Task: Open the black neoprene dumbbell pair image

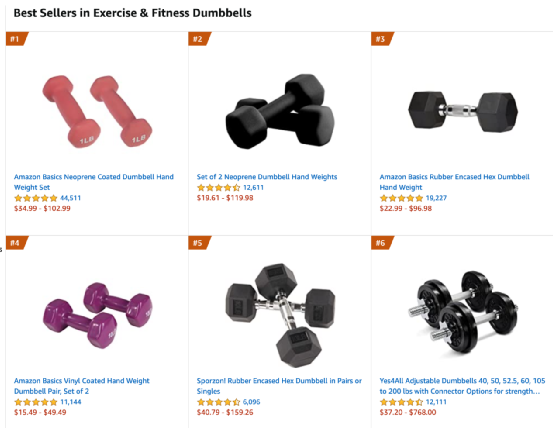Action: 280,111
